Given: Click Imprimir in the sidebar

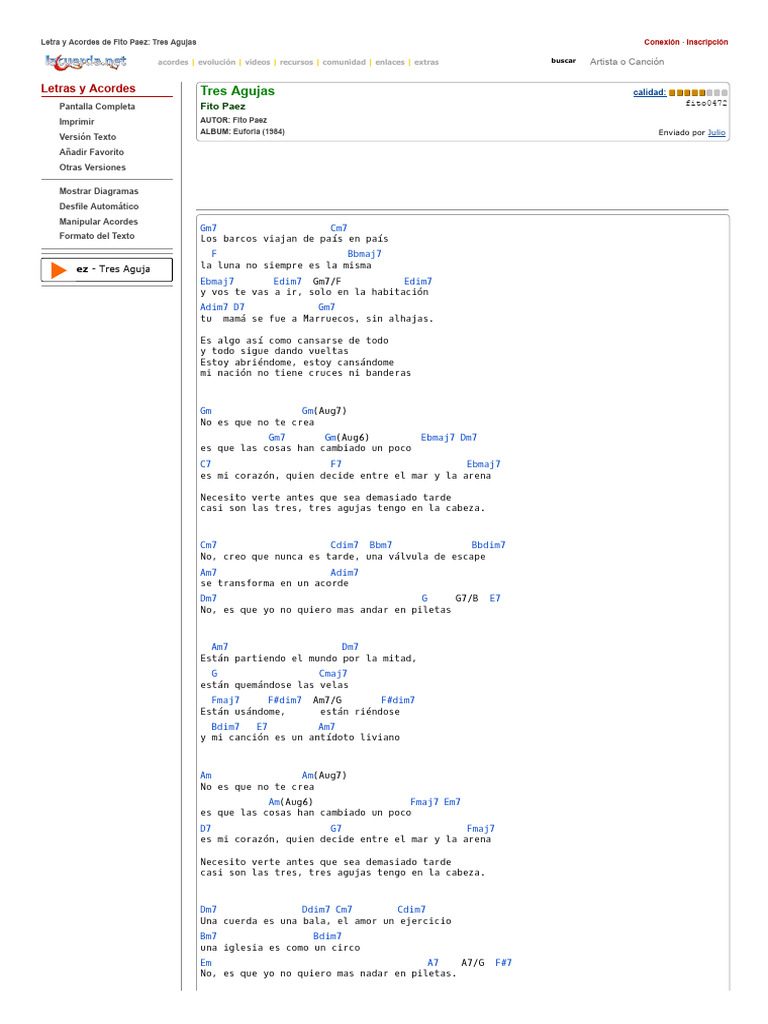Looking at the screenshot, I should (x=76, y=121).
